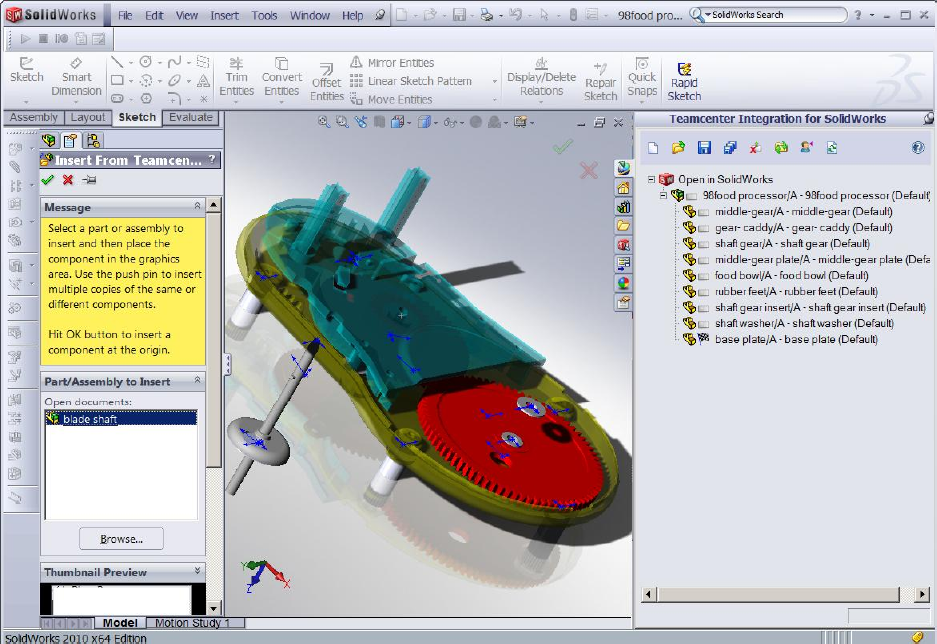The width and height of the screenshot is (937, 644).
Task: Collapse the 98food processor tree node
Action: (663, 196)
